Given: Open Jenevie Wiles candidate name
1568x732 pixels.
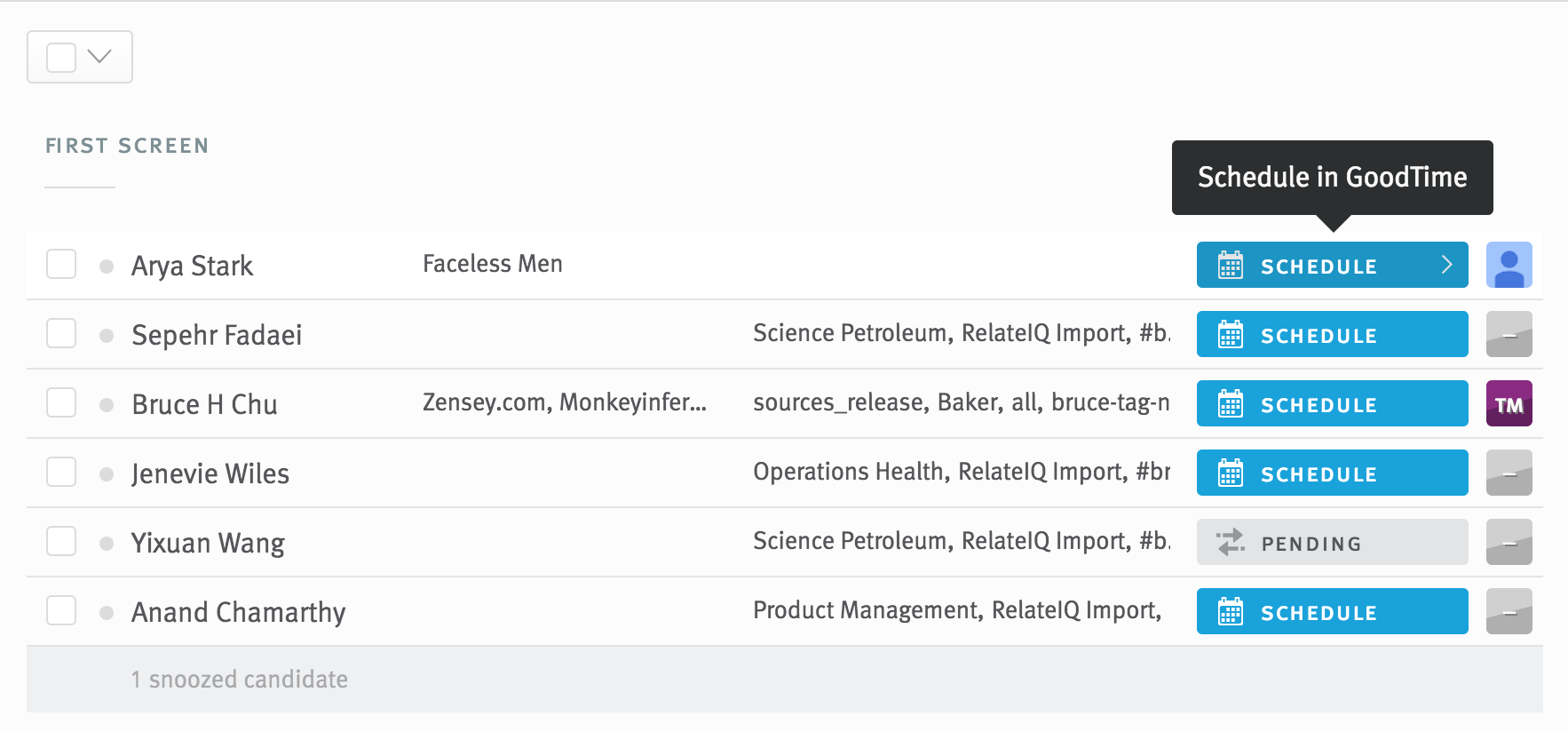Looking at the screenshot, I should click(210, 473).
